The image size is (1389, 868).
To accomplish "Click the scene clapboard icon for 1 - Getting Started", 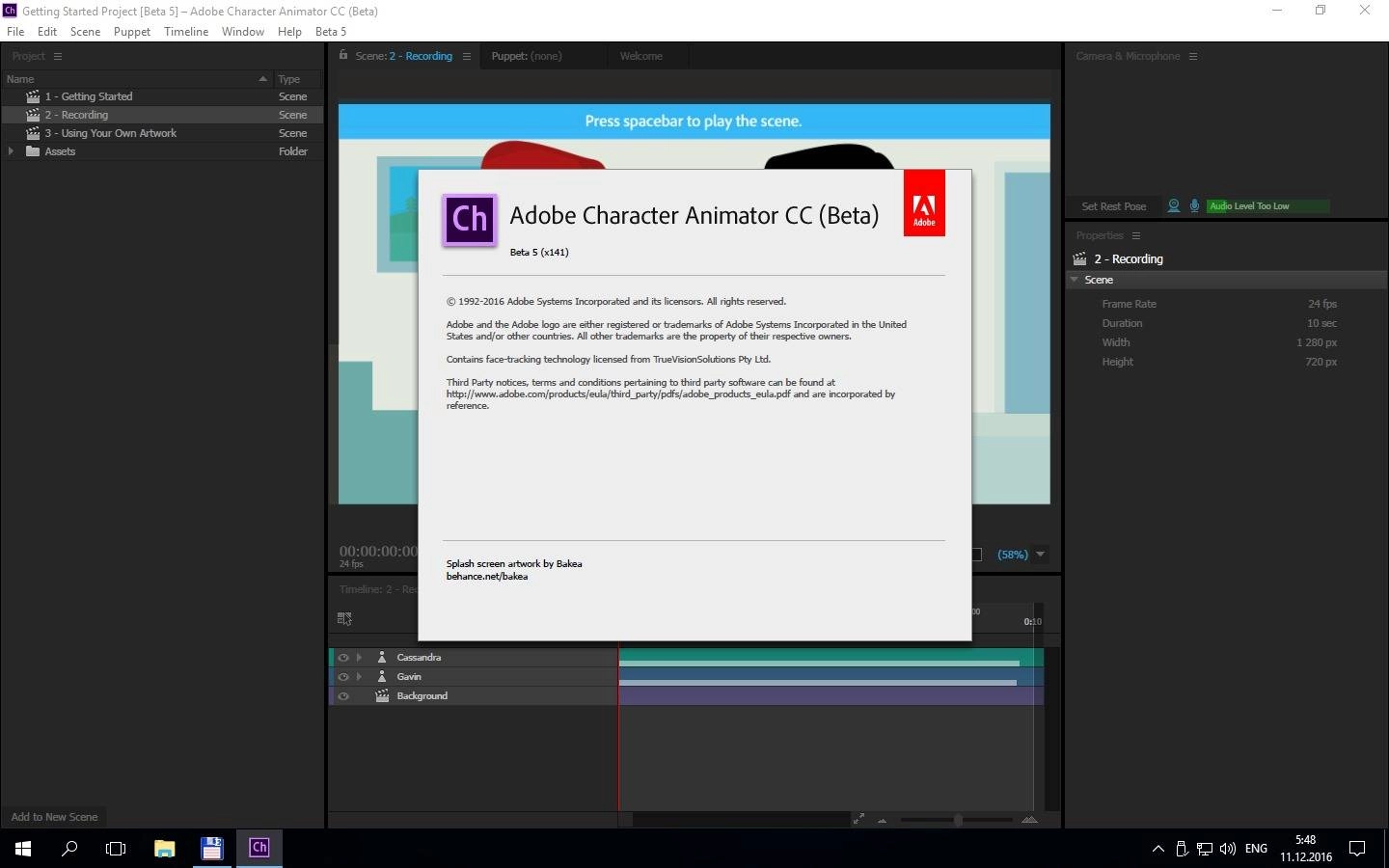I will tap(33, 96).
